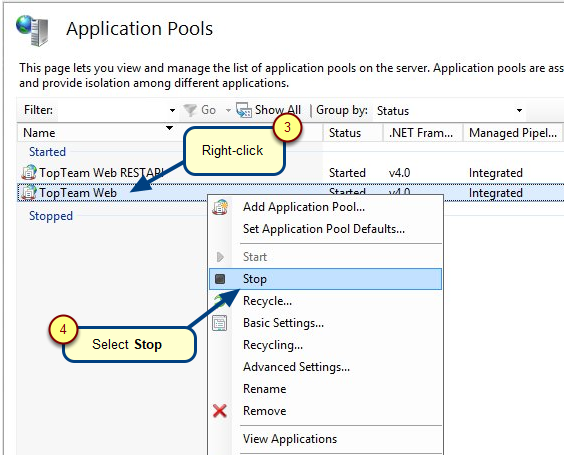Open Advanced Settings... from context menu
The height and width of the screenshot is (455, 568).
[x=325, y=367]
